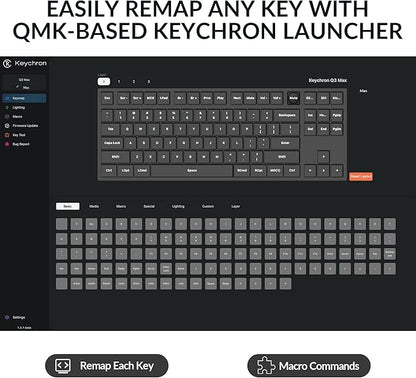The image size is (416, 378).
Task: Switch to the Custom keycode tab
Action: click(208, 206)
